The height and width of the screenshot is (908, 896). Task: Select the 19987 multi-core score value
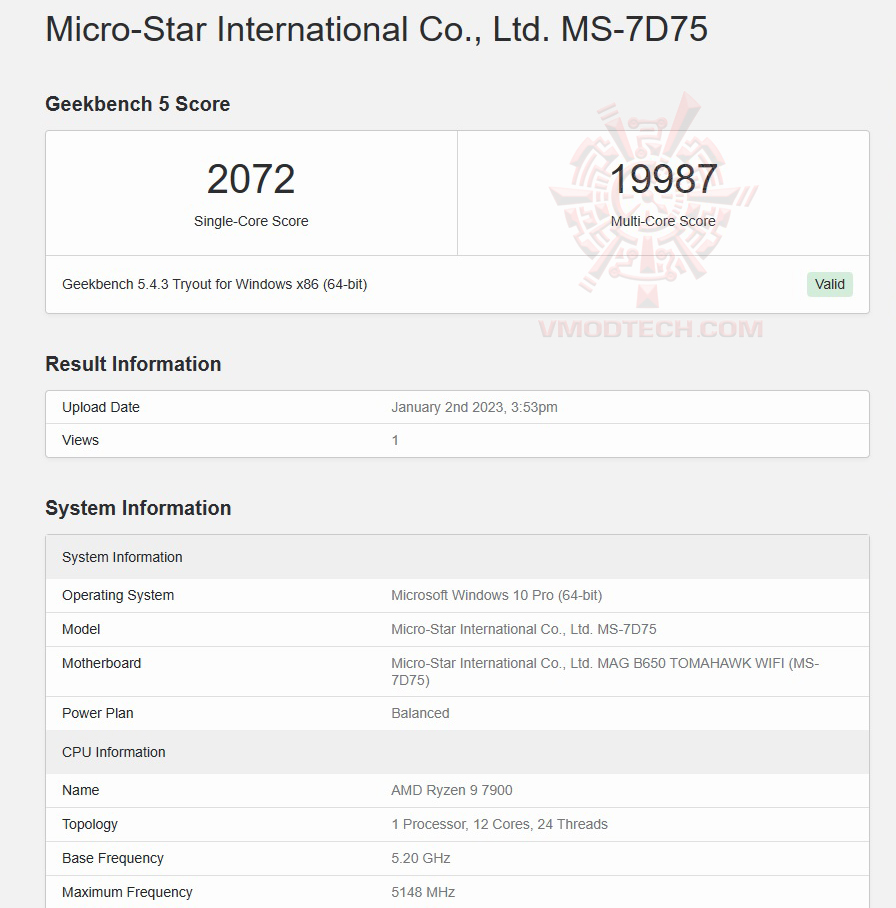[x=663, y=179]
